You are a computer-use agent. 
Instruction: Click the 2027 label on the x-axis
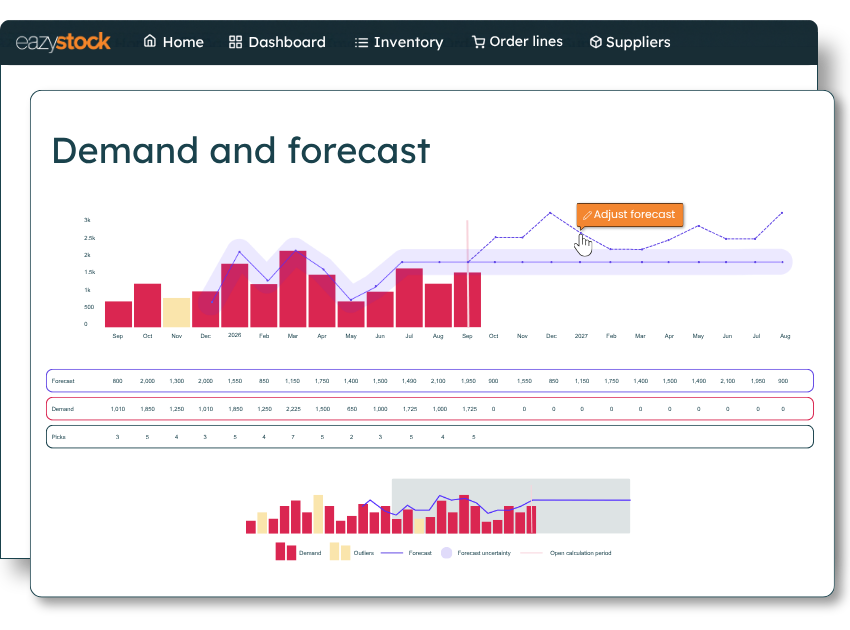tap(581, 336)
